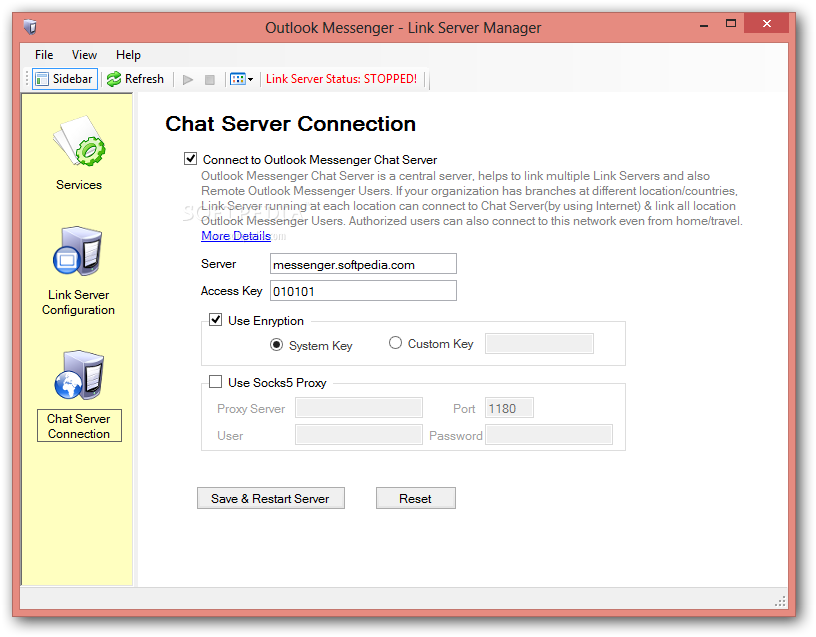
Task: Minimize the Link Server Manager window
Action: click(x=704, y=24)
